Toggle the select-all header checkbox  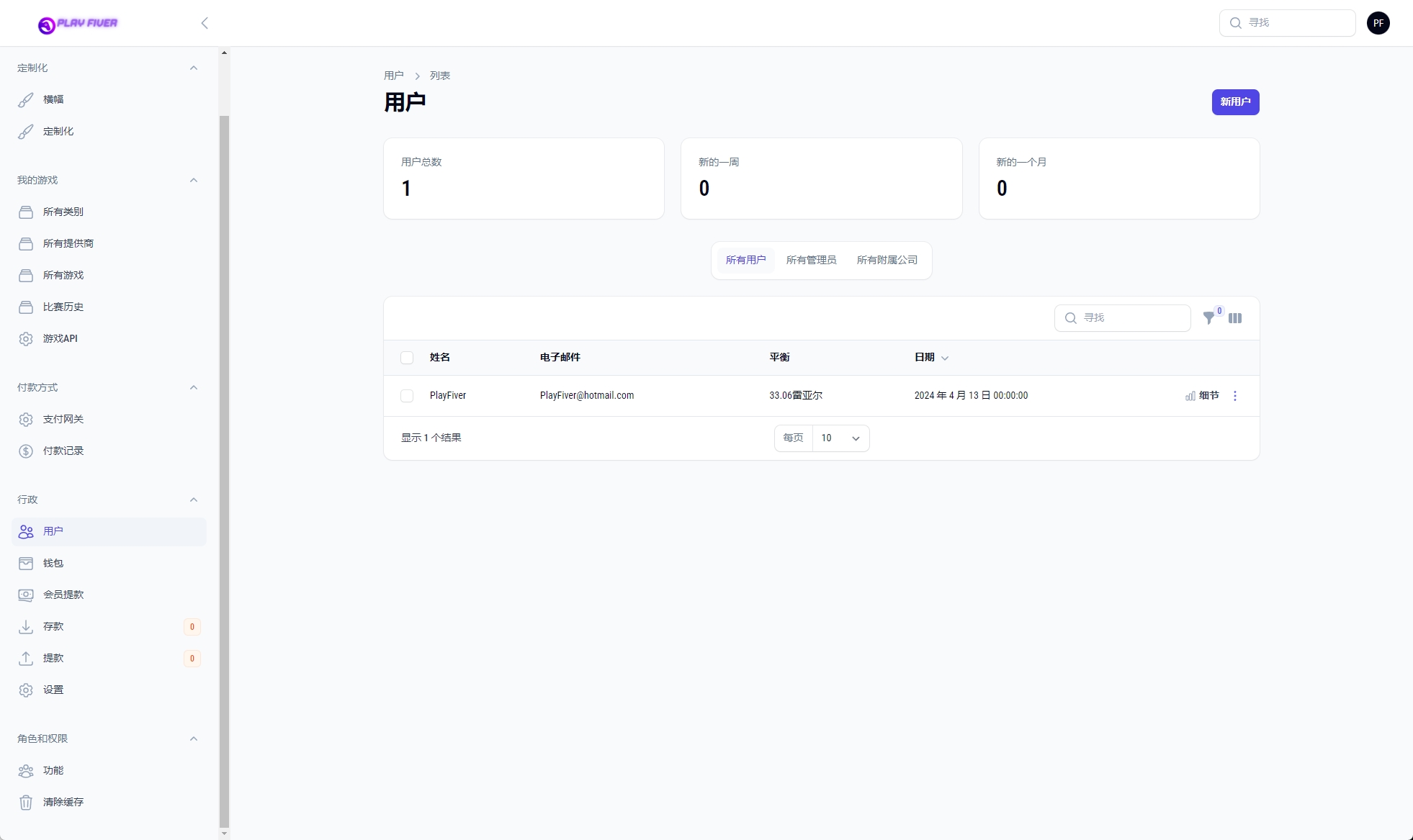407,358
